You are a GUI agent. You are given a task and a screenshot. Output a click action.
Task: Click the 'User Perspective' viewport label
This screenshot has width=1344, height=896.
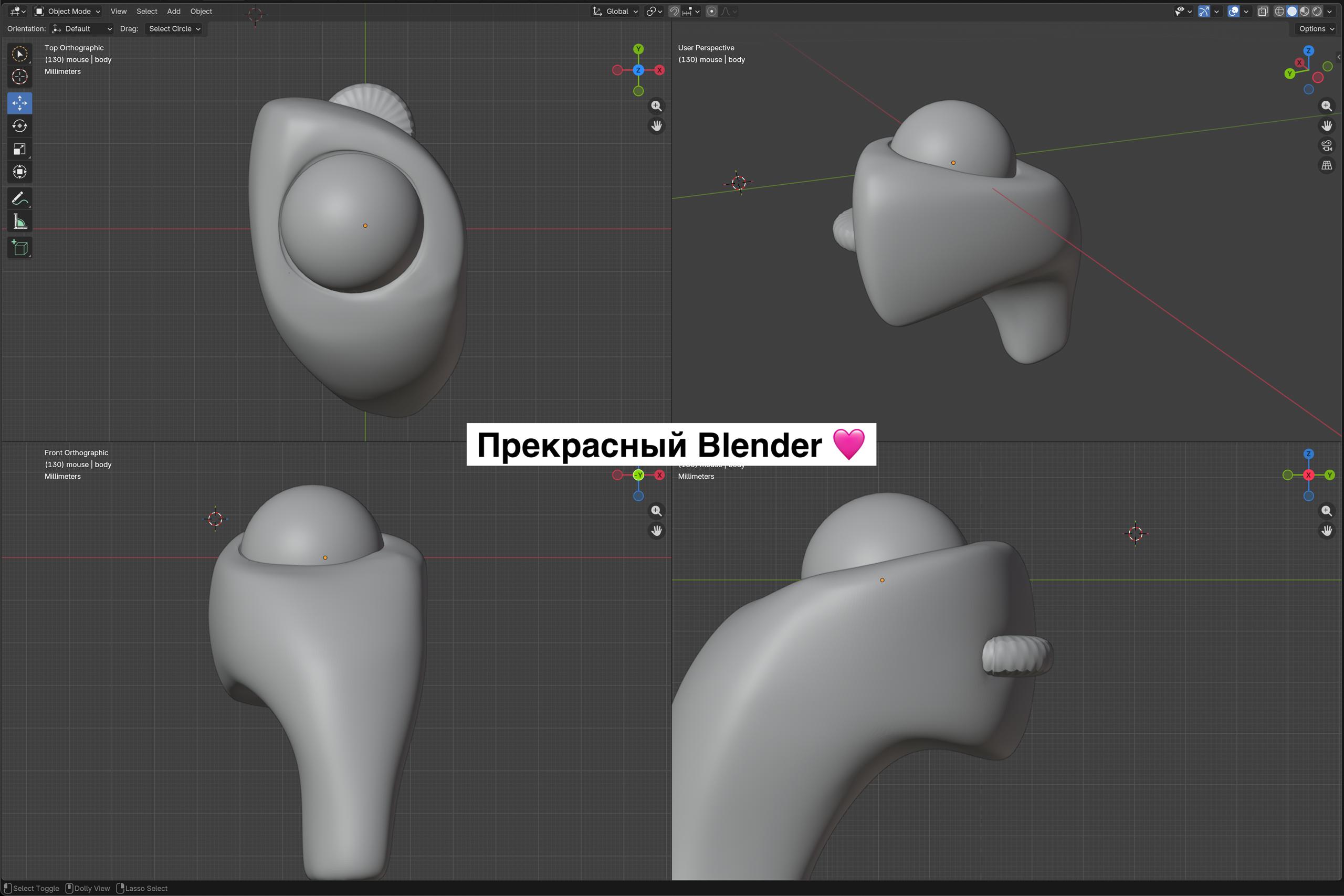(x=706, y=48)
